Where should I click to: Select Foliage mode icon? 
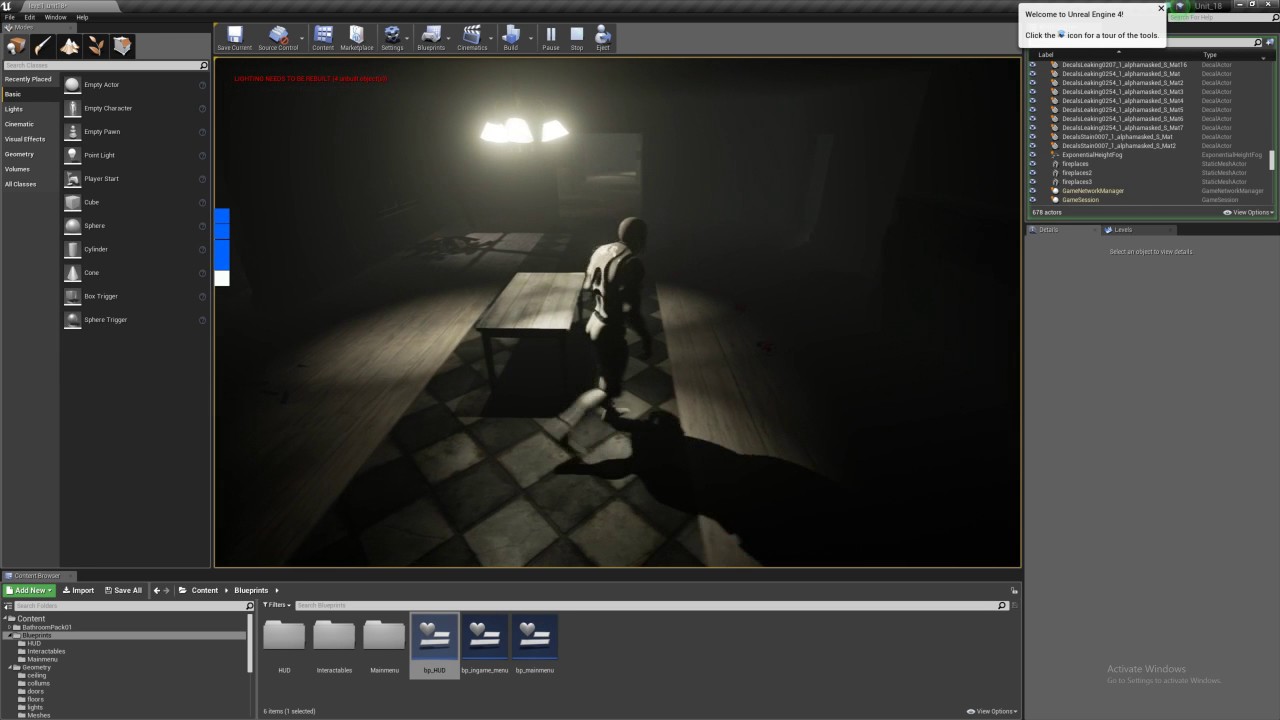point(96,46)
